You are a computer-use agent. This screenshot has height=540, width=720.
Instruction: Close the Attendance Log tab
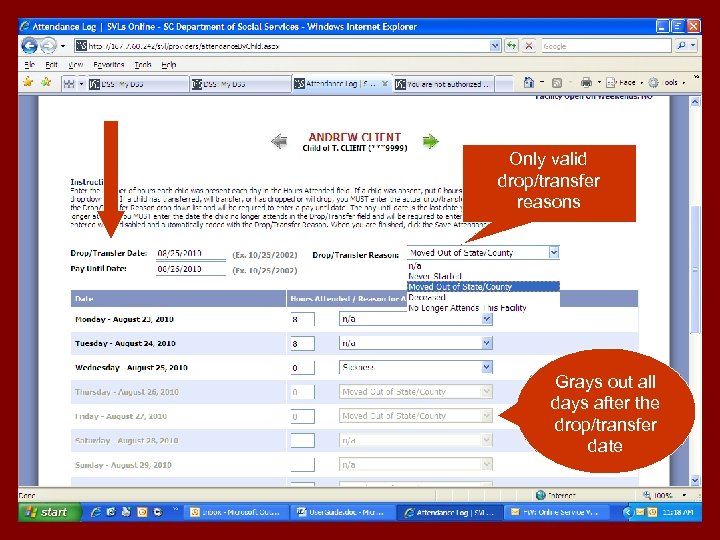(385, 84)
